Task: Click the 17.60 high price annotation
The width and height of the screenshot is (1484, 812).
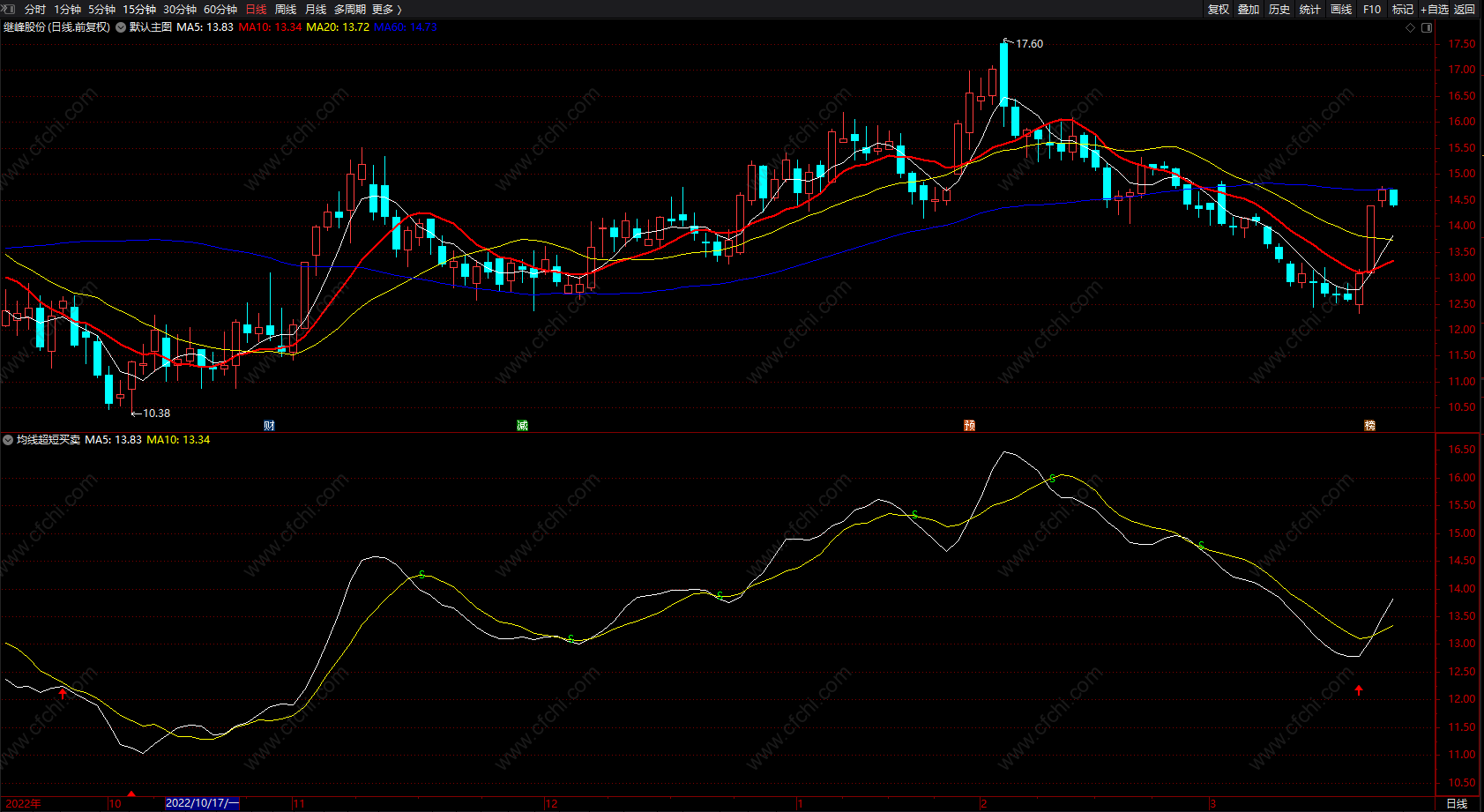Action: click(x=1029, y=44)
